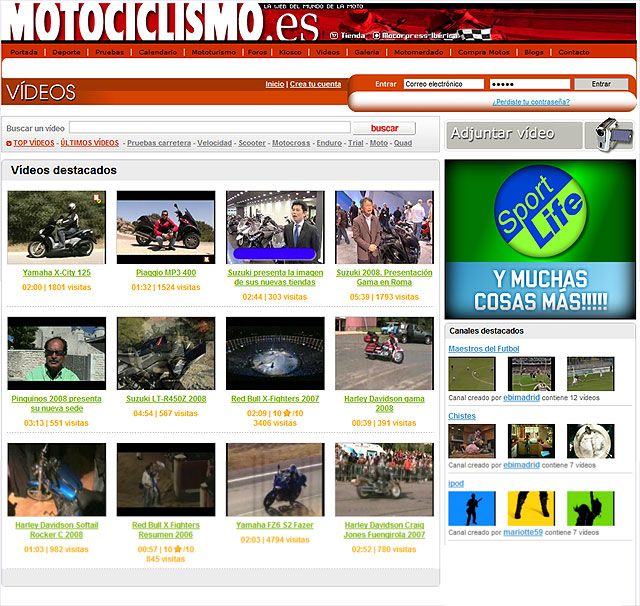This screenshot has width=640, height=606.
Task: Select Vídeos in the navigation bar
Action: (x=328, y=52)
